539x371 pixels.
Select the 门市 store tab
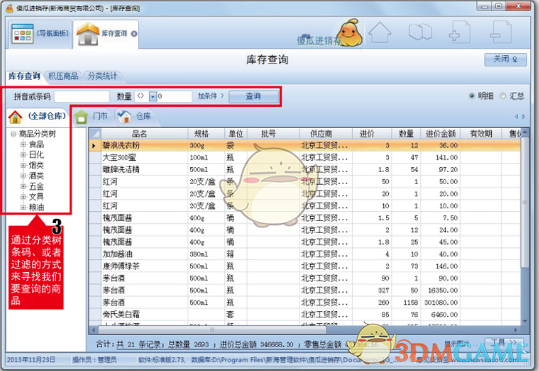pyautogui.click(x=91, y=117)
